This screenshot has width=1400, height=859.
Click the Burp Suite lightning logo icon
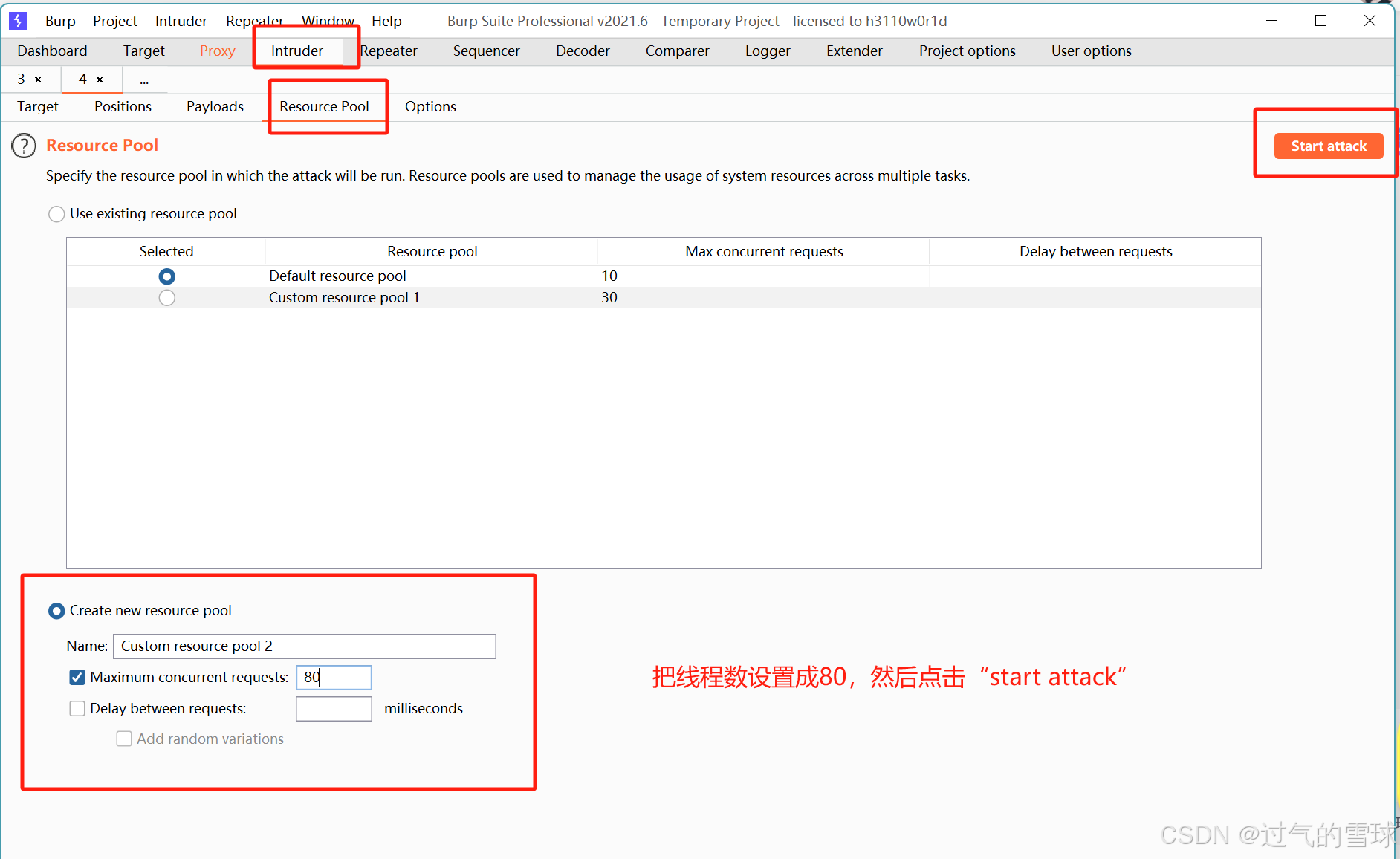[x=17, y=20]
